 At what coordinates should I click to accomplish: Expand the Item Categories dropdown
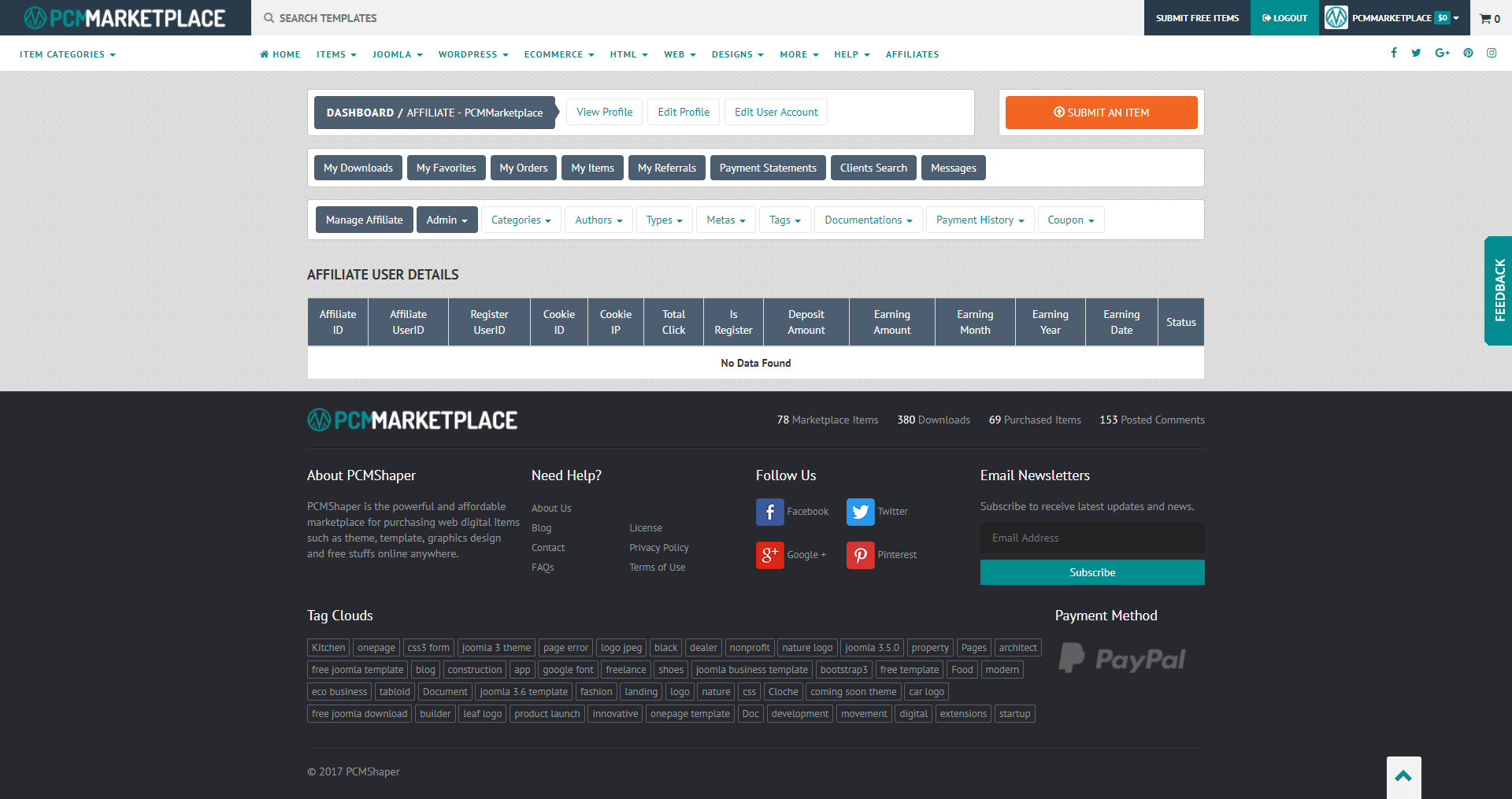click(68, 54)
